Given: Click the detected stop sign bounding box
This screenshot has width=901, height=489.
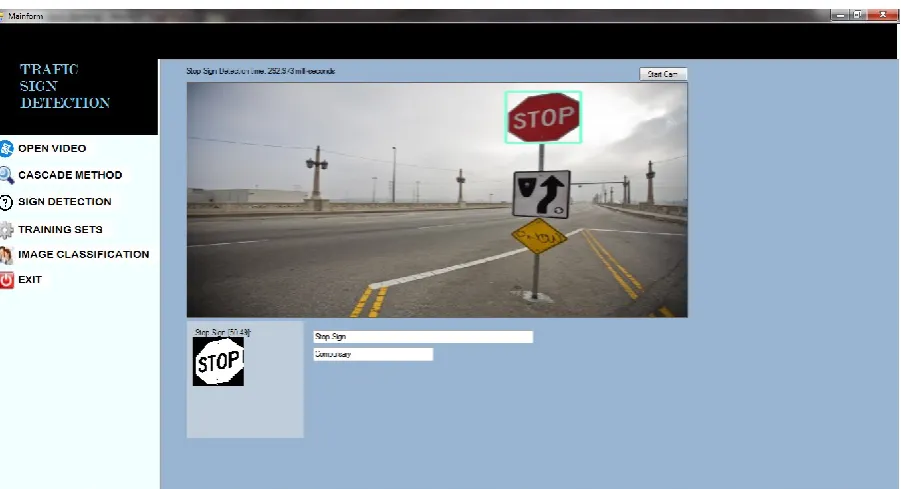Looking at the screenshot, I should coord(544,117).
